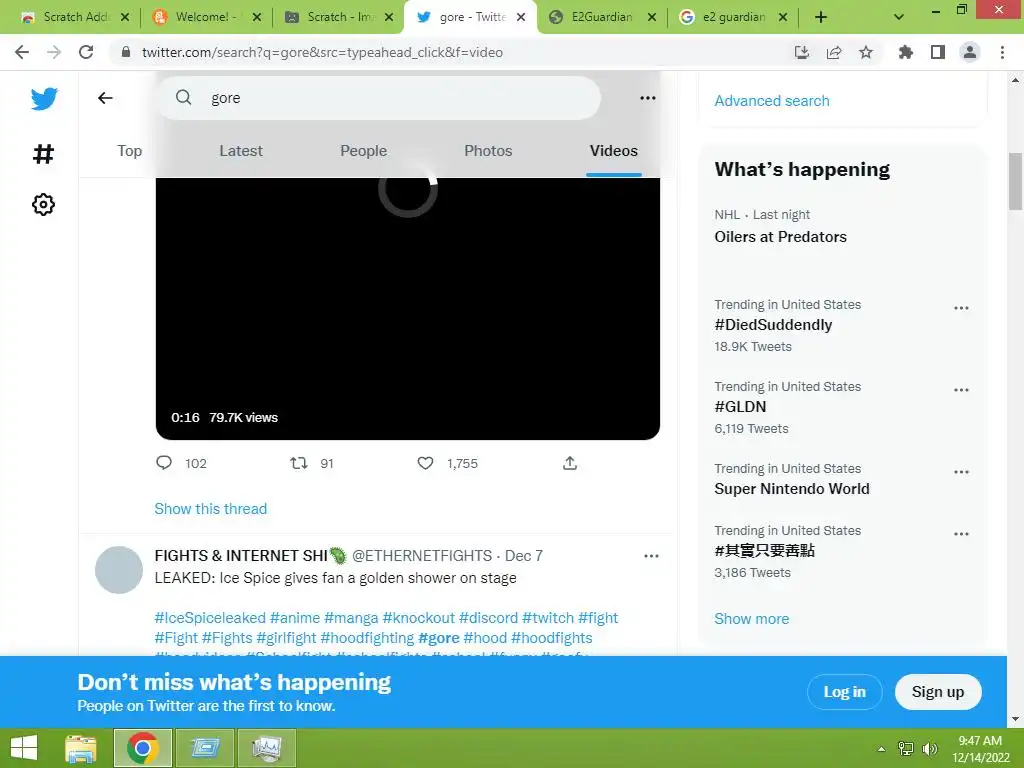Open search options three-dot menu
Viewport: 1024px width, 768px height.
[x=648, y=98]
